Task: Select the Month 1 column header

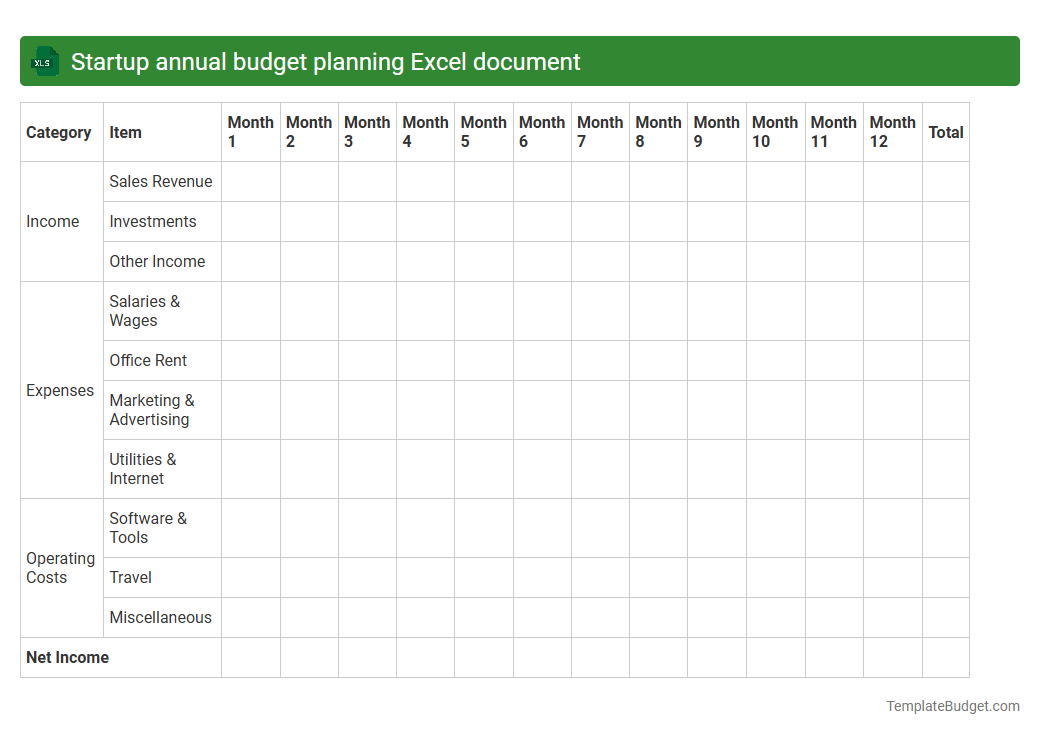Action: coord(250,131)
